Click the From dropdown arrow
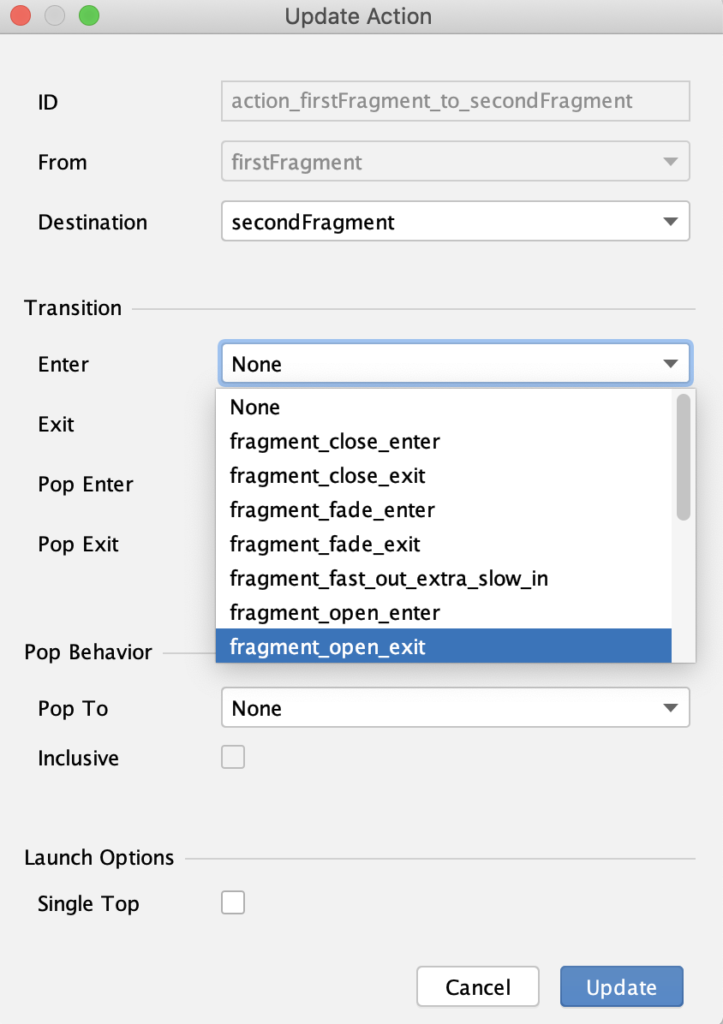Viewport: 723px width, 1024px height. pyautogui.click(x=670, y=161)
